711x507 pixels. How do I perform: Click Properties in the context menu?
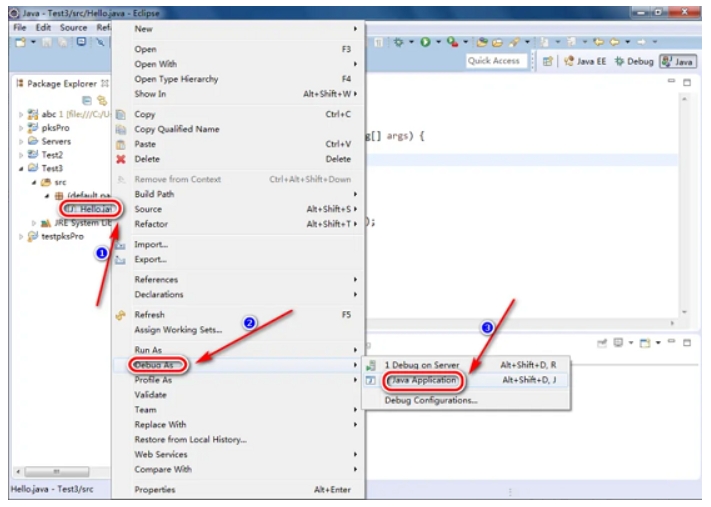click(155, 490)
